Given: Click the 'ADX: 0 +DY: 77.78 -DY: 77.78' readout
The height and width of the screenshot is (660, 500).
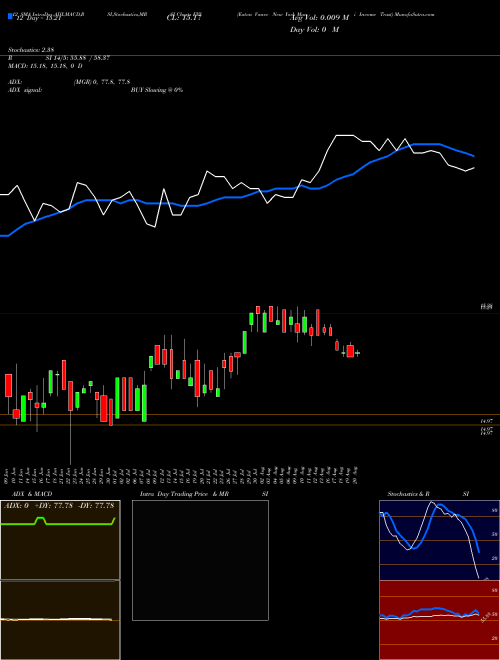Looking at the screenshot, I should [x=59, y=506].
